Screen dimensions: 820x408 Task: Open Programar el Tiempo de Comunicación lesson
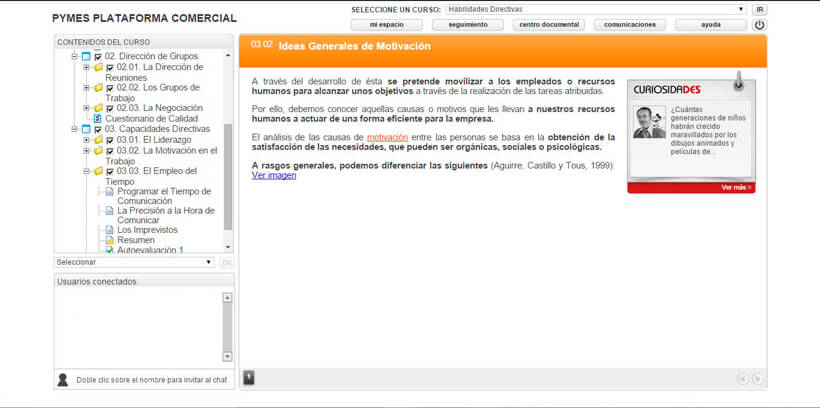pos(164,196)
